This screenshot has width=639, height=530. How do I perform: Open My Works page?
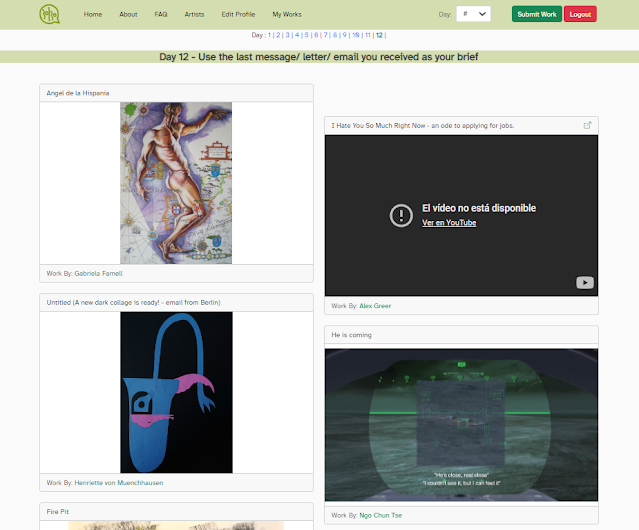point(287,14)
